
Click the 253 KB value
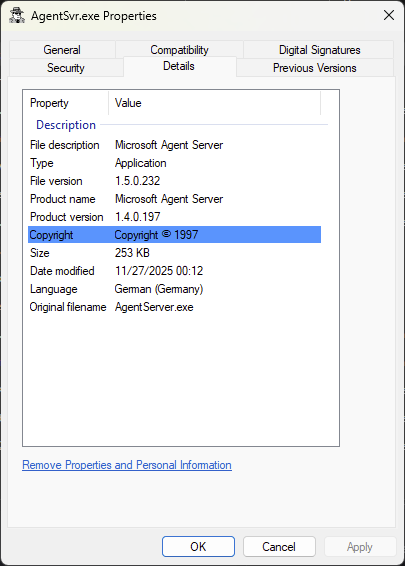coord(132,253)
